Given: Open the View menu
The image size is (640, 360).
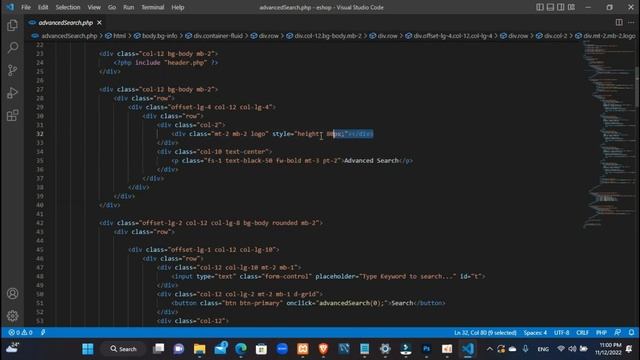Looking at the screenshot, I should coord(94,7).
